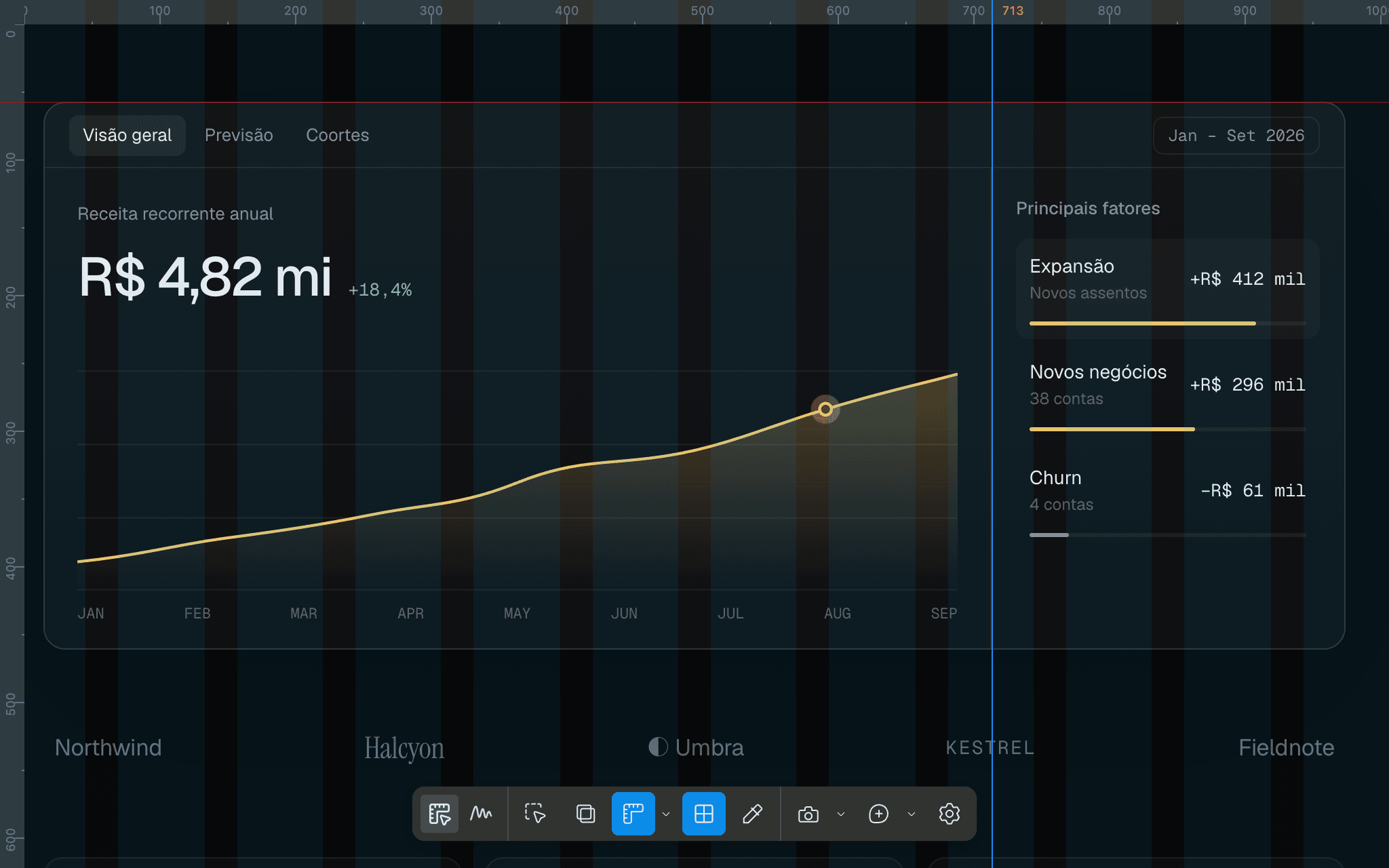
Task: Open the Previsão tab
Action: tap(239, 136)
